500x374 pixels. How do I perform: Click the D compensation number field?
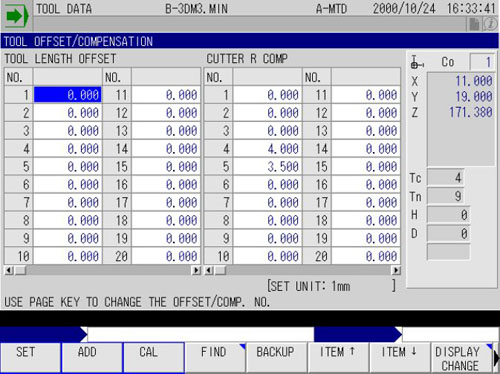pyautogui.click(x=448, y=234)
